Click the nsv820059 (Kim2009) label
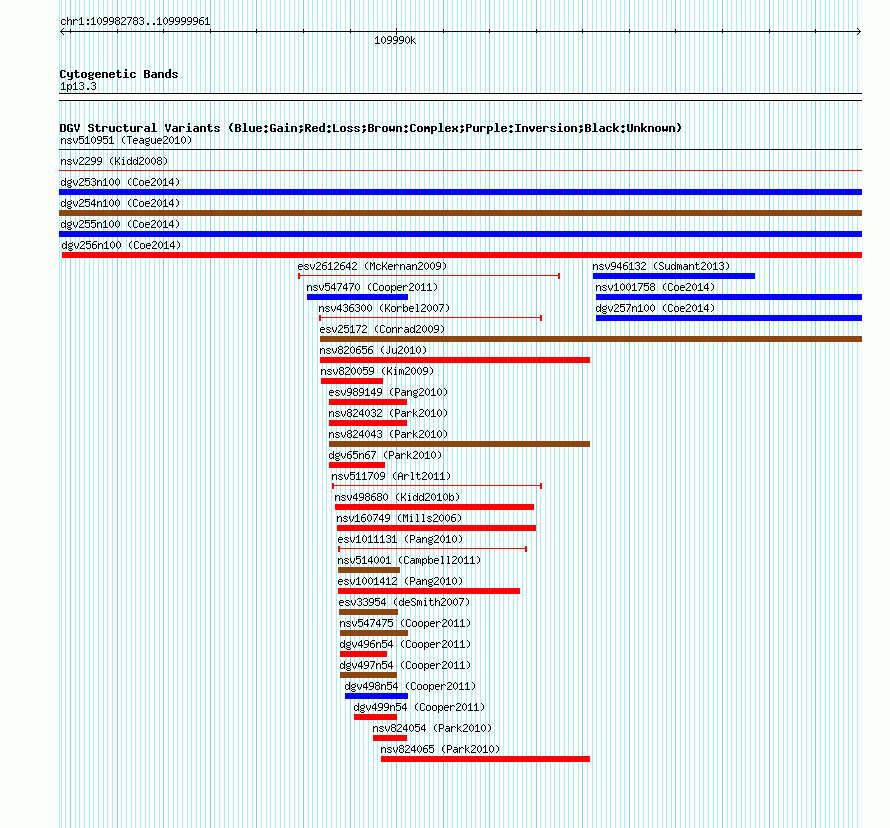This screenshot has height=828, width=890. click(377, 371)
